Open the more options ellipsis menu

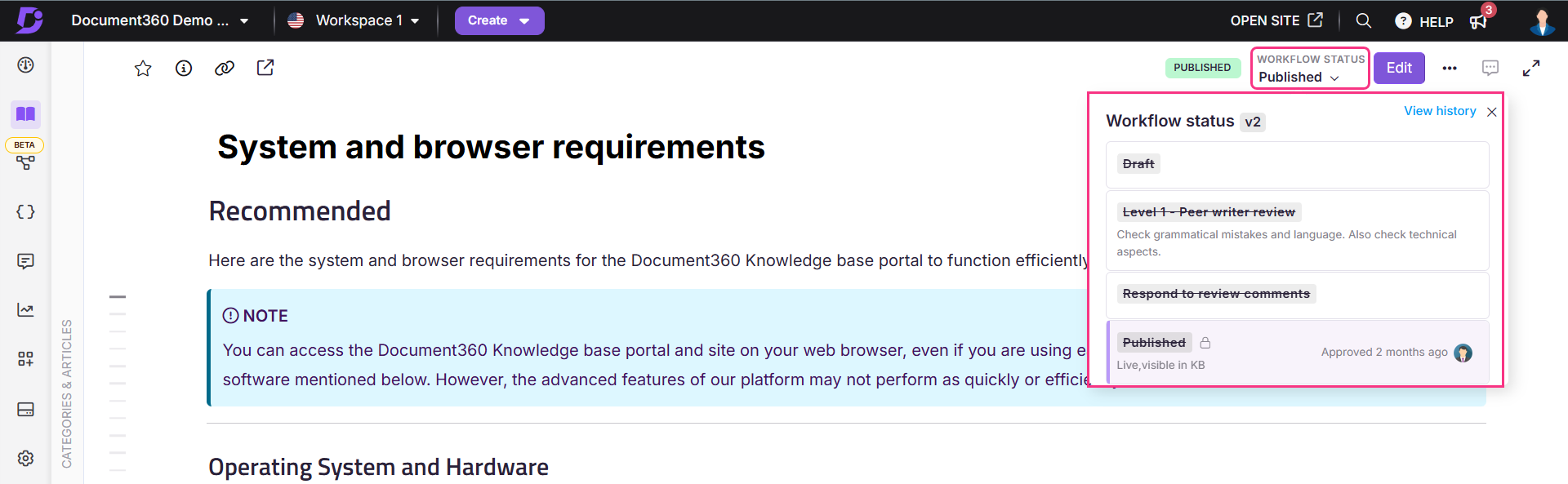[1450, 69]
